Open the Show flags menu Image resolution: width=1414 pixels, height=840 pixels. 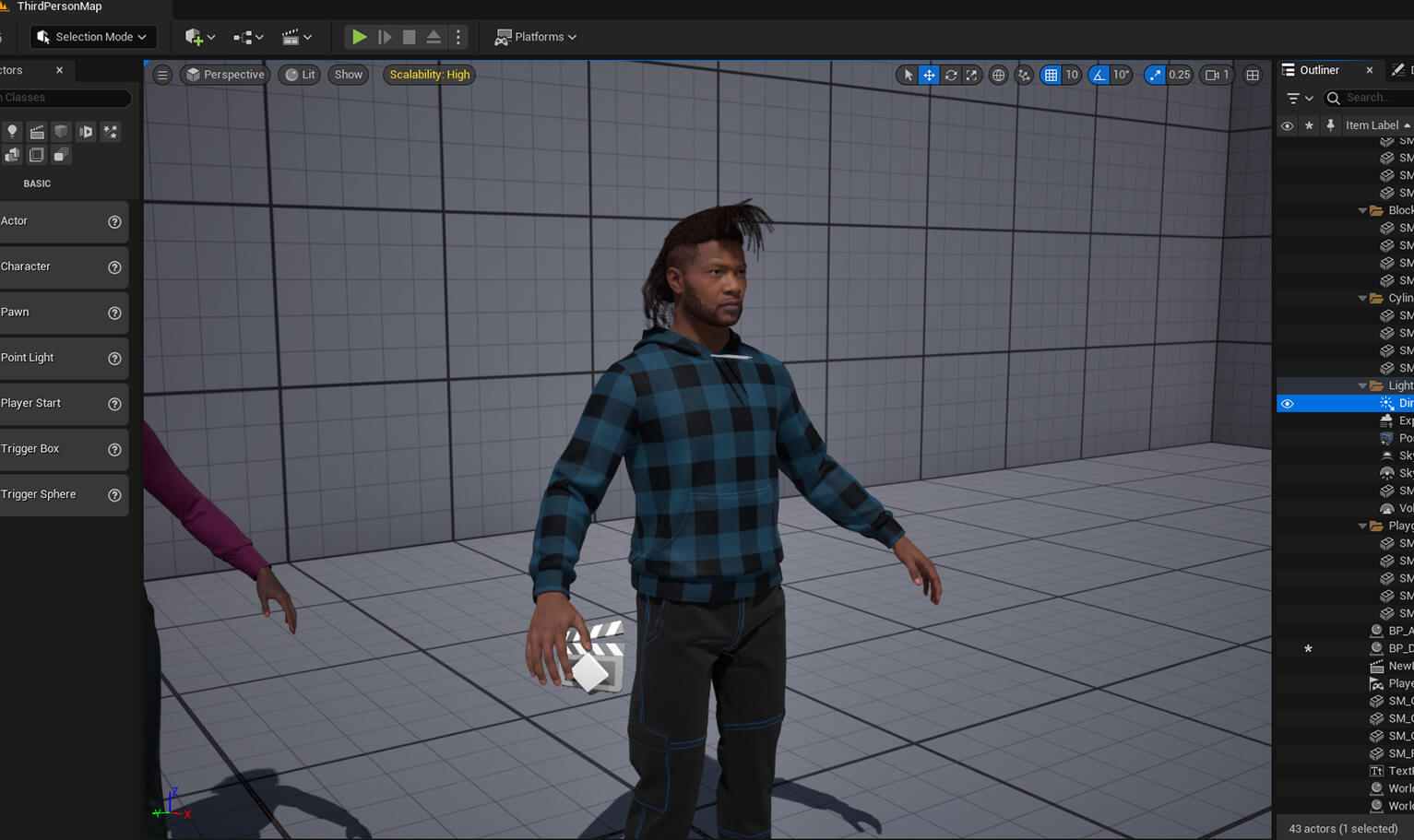[x=348, y=75]
